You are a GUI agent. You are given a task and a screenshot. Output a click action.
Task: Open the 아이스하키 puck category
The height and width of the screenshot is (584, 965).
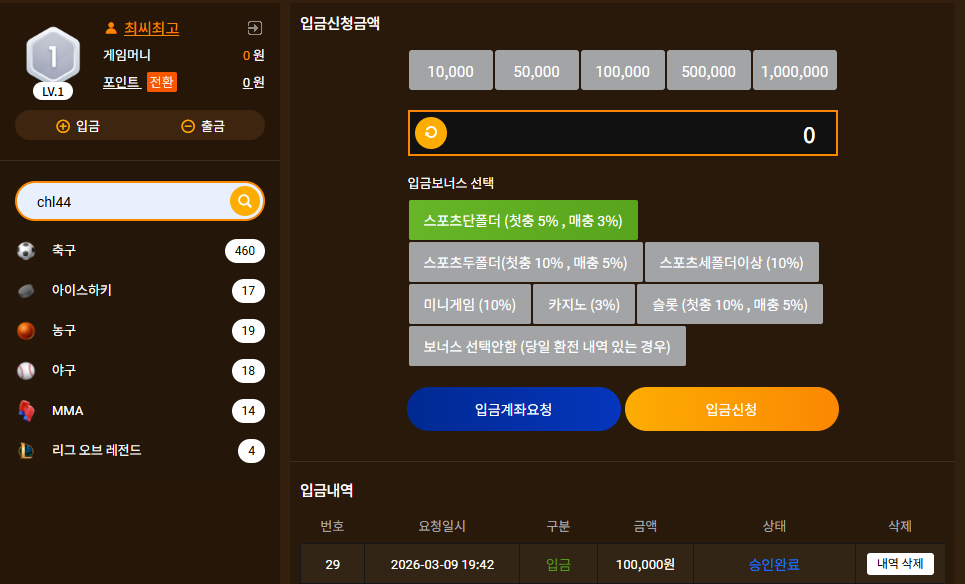click(26, 290)
